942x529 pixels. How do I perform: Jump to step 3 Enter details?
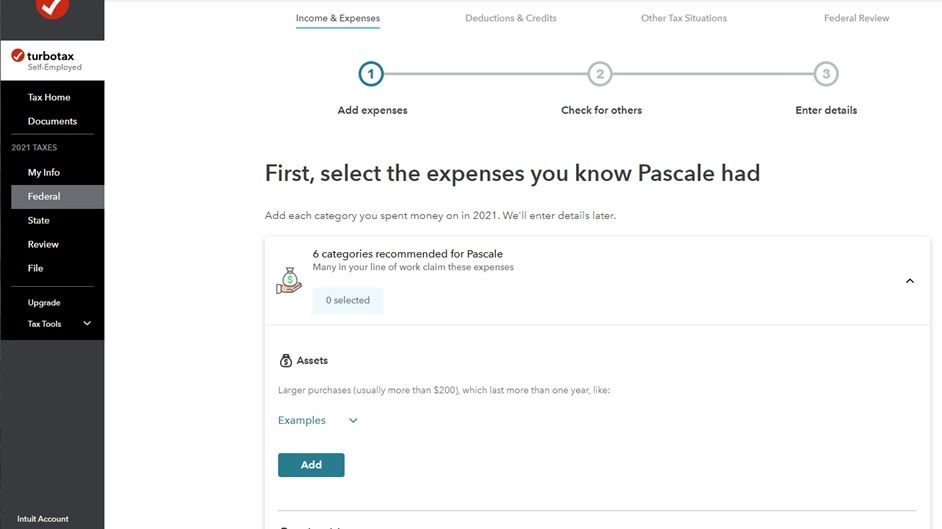(825, 74)
